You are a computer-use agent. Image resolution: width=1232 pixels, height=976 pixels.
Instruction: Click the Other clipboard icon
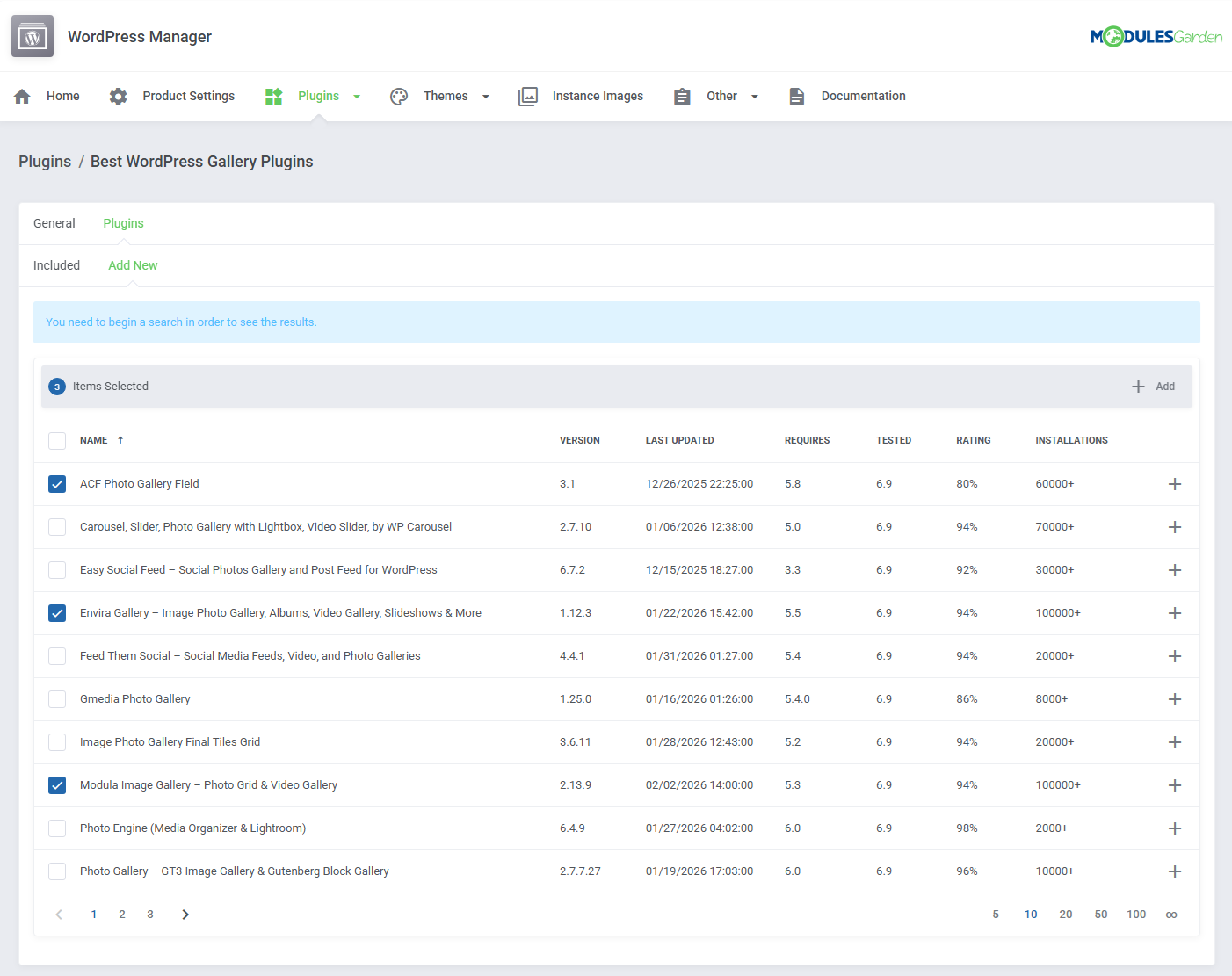pos(683,96)
